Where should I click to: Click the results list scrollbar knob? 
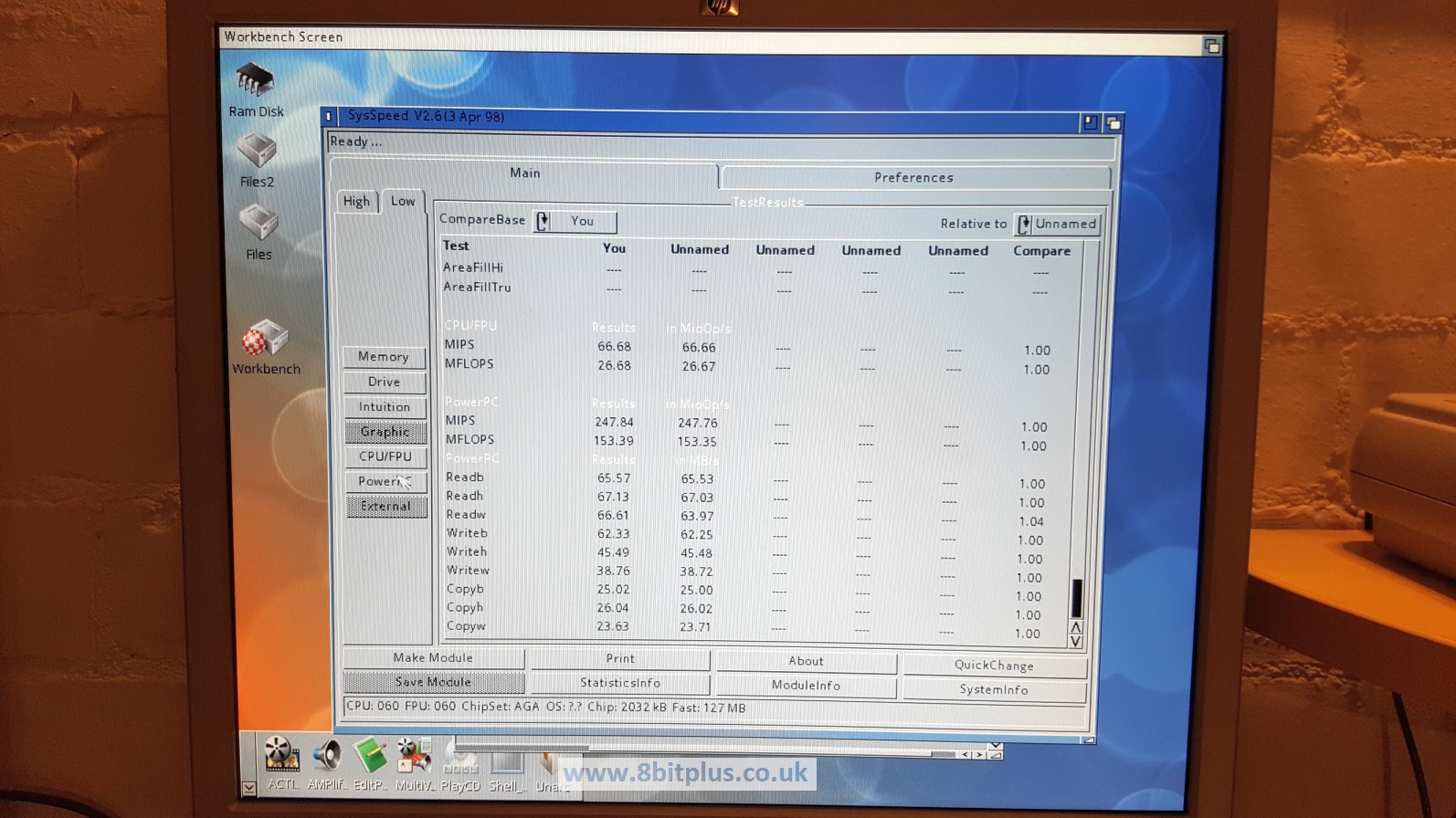tap(1076, 599)
